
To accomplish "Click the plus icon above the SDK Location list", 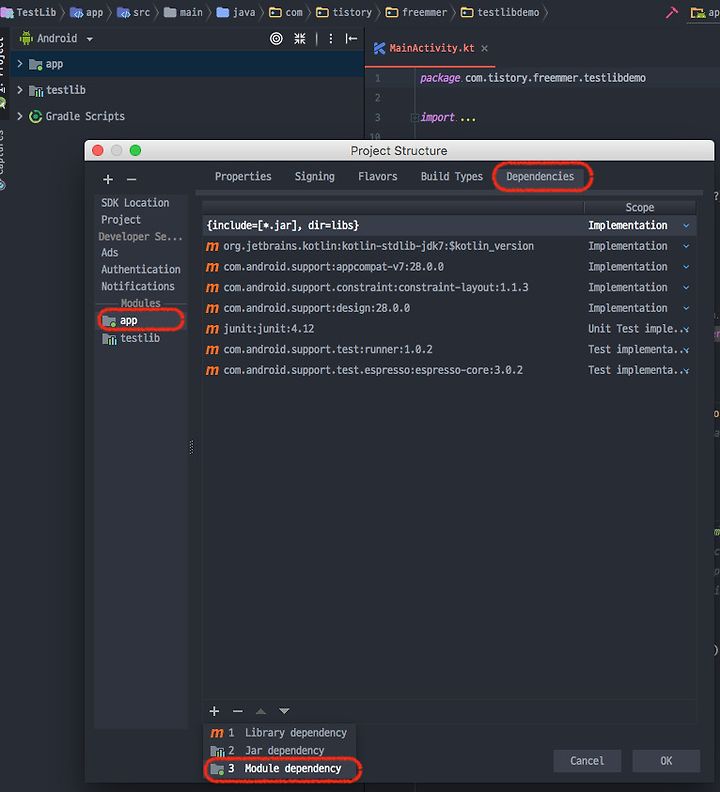I will (108, 179).
